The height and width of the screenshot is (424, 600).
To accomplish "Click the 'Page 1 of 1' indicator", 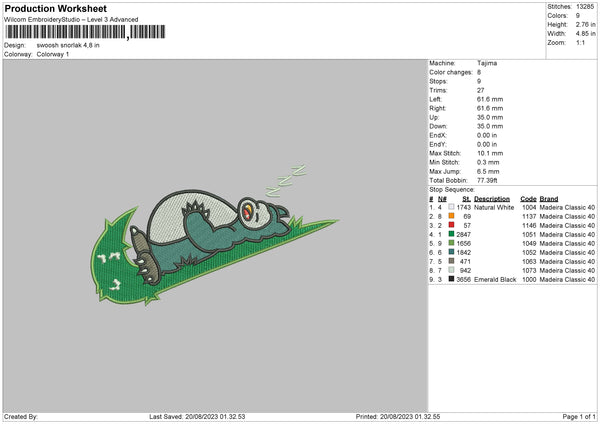I will [x=579, y=417].
